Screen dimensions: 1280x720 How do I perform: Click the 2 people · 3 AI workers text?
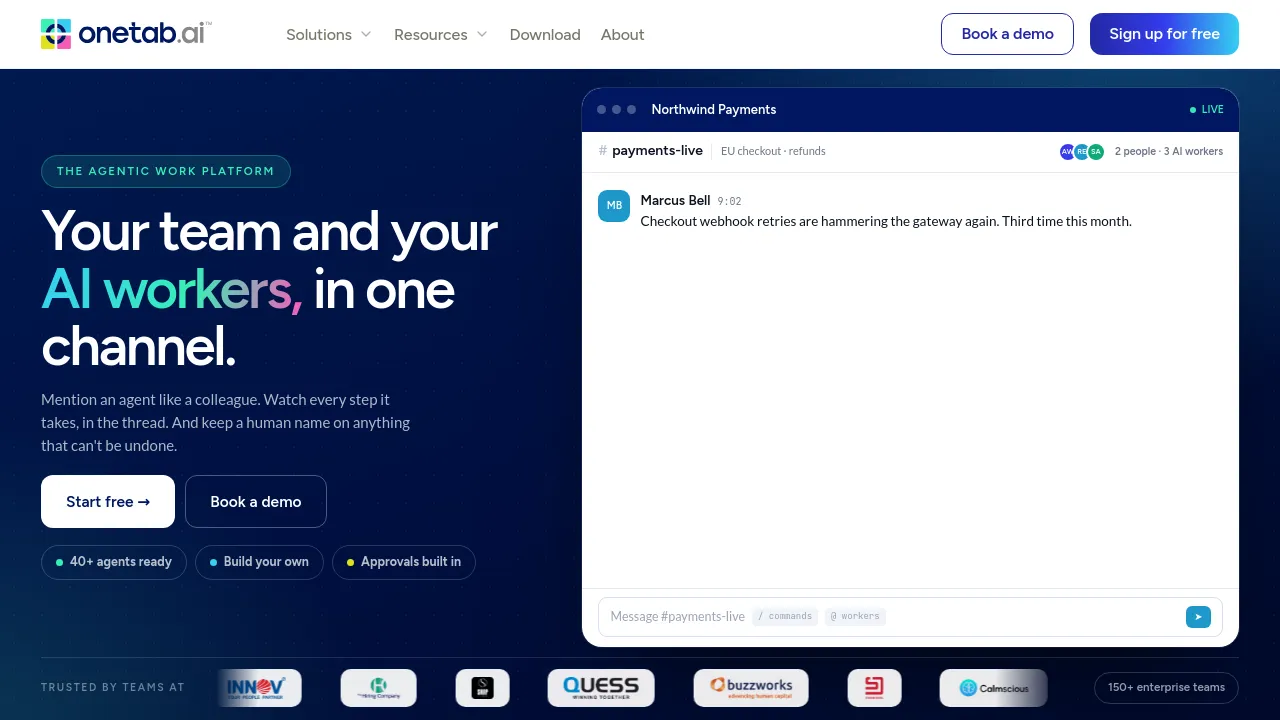pos(1169,151)
